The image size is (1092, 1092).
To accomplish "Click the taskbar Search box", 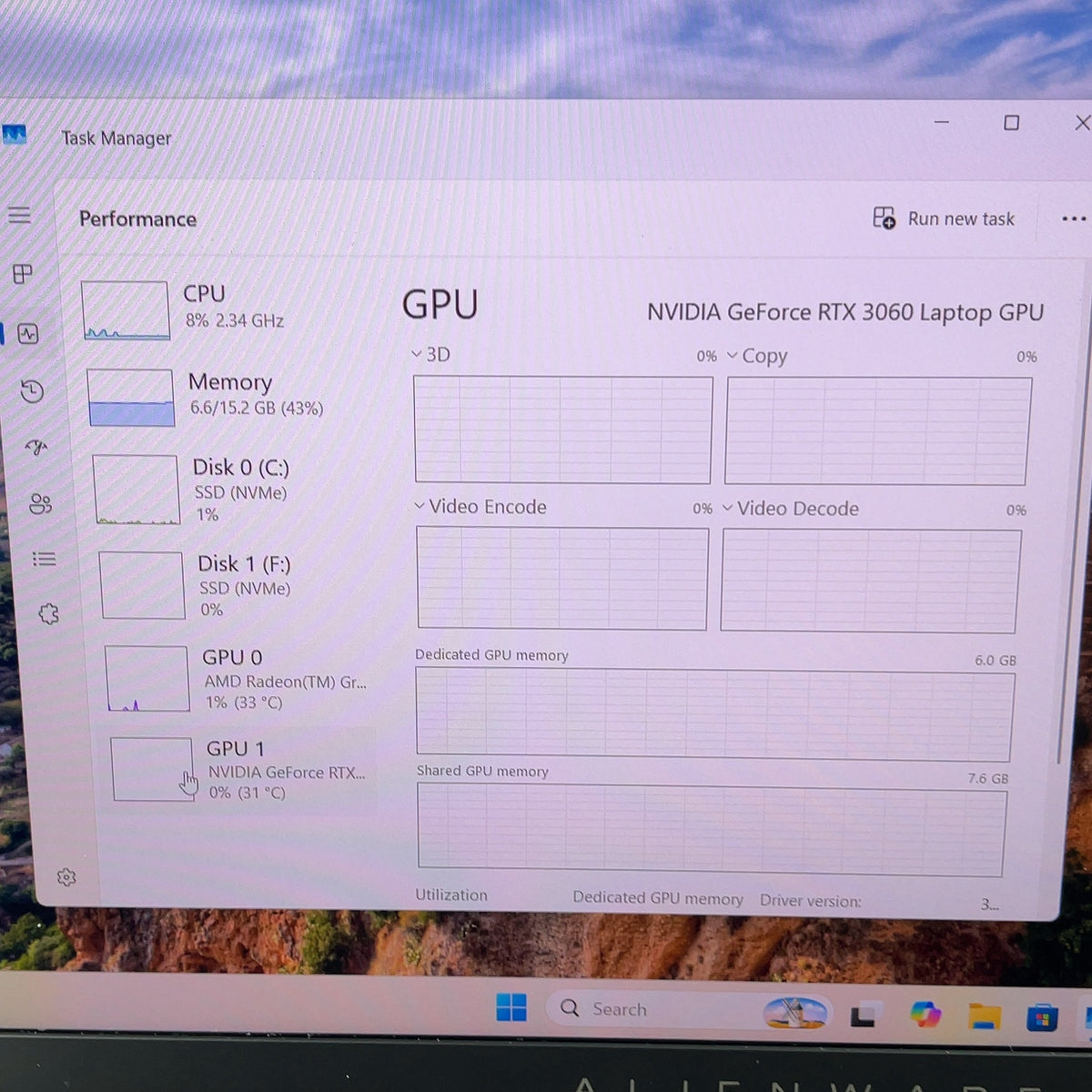I will 689,1009.
